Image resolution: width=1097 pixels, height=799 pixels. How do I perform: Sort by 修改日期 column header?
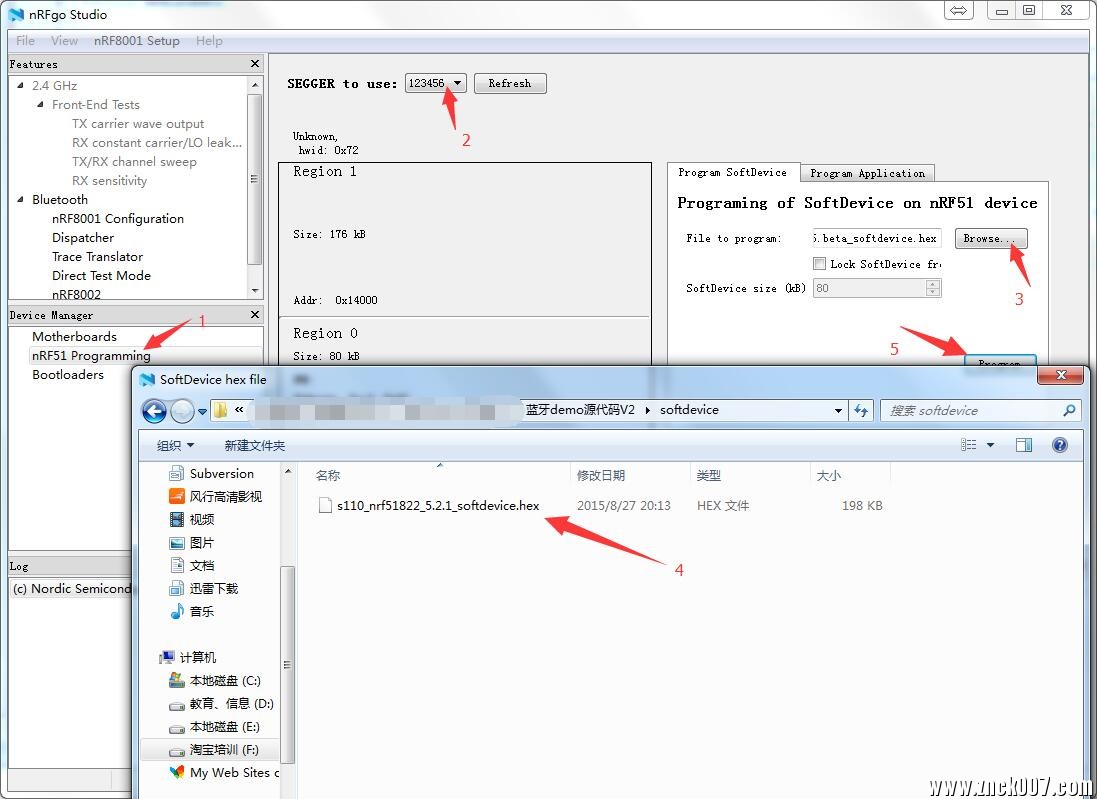(600, 476)
